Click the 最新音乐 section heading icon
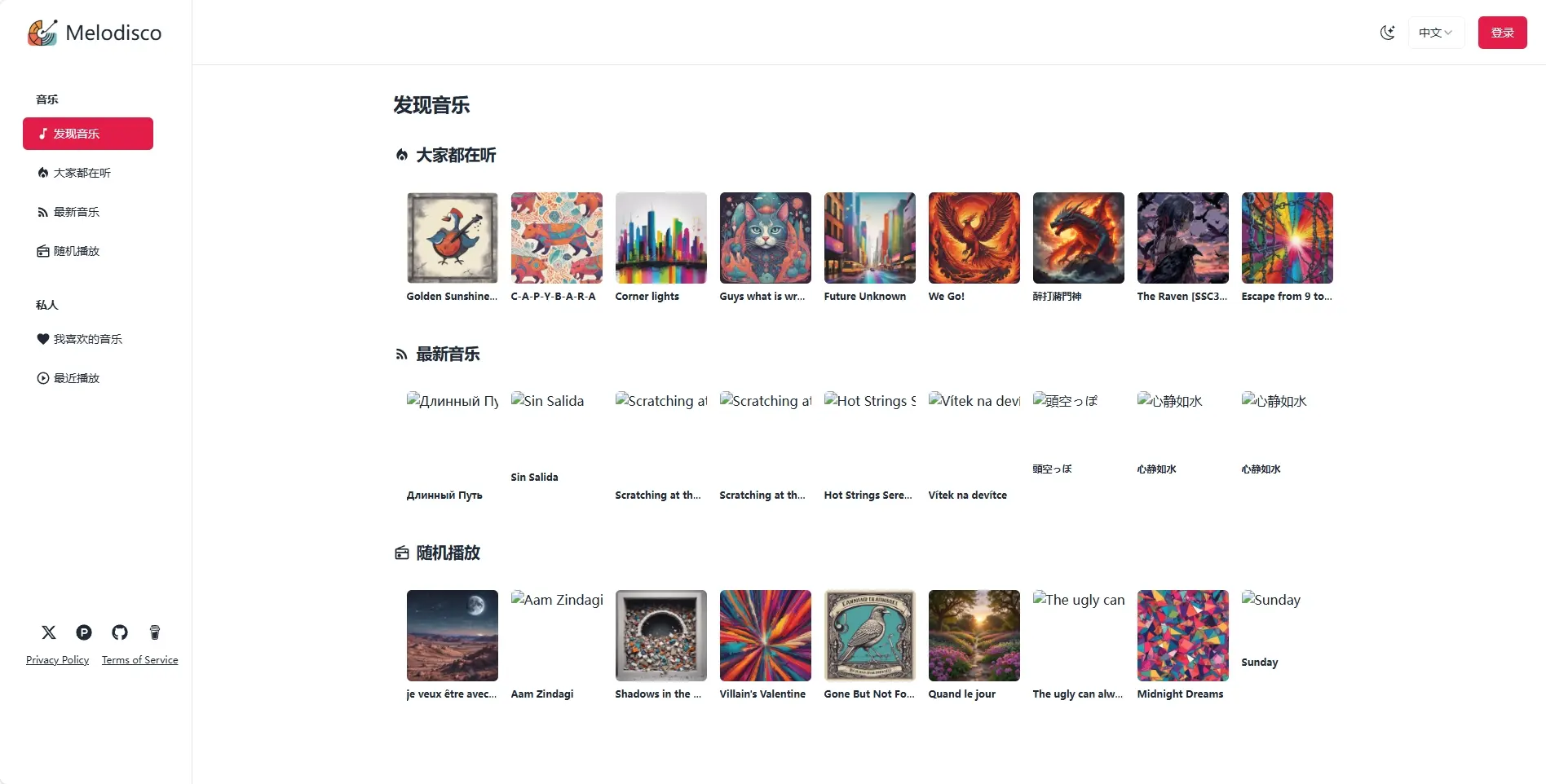The width and height of the screenshot is (1546, 784). tap(401, 355)
